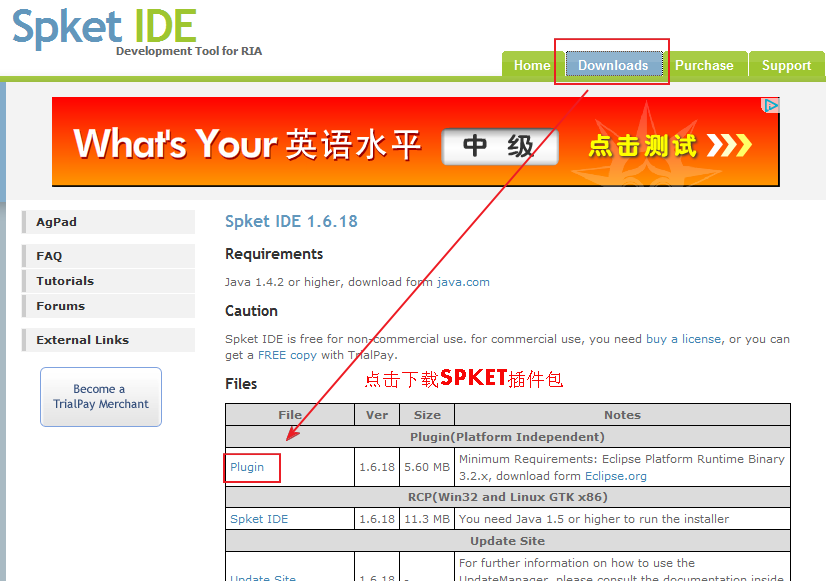Image resolution: width=826 pixels, height=581 pixels.
Task: Open the Eclipse.org link
Action: click(616, 476)
